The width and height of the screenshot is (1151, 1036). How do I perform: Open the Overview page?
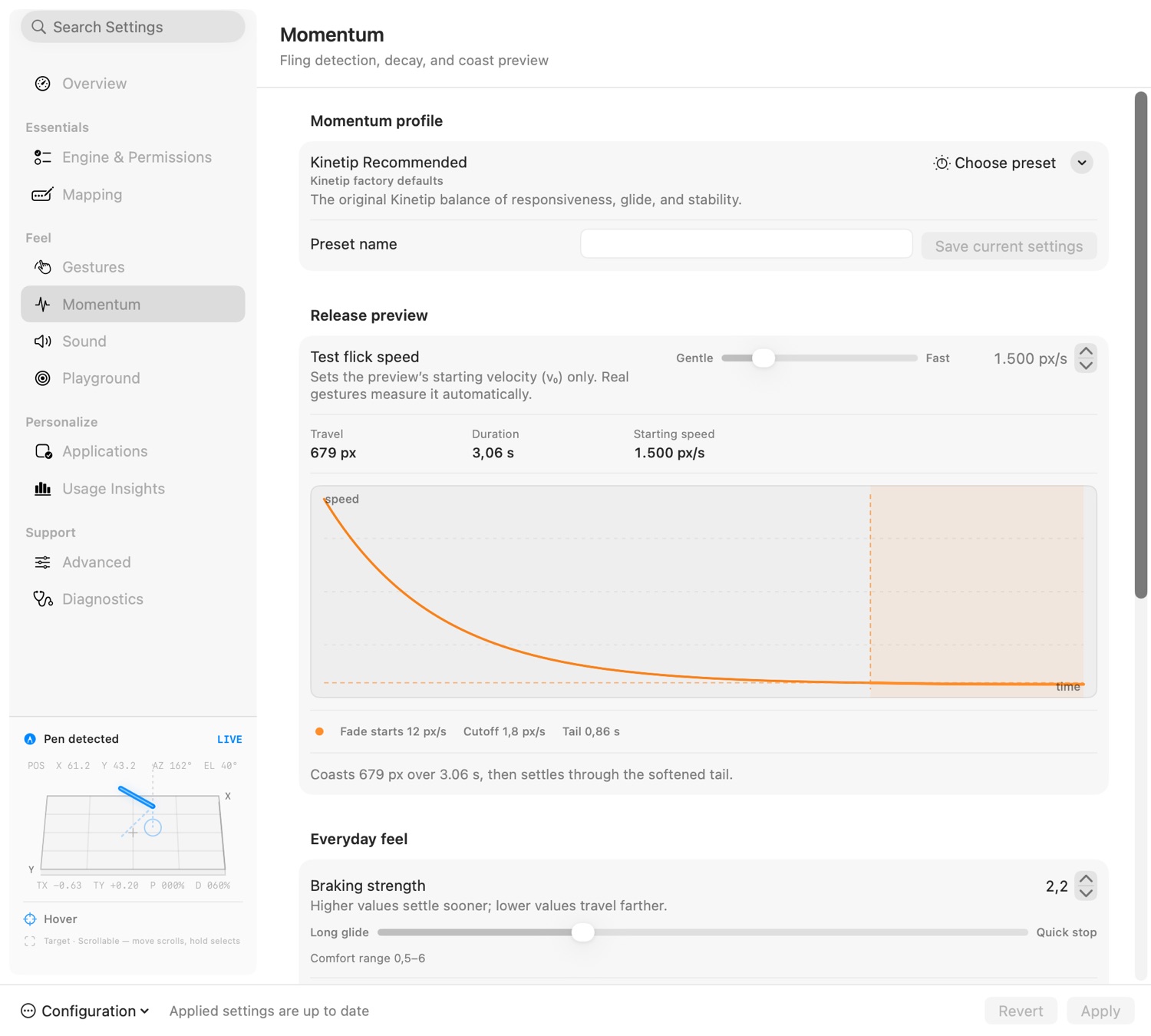click(x=133, y=84)
